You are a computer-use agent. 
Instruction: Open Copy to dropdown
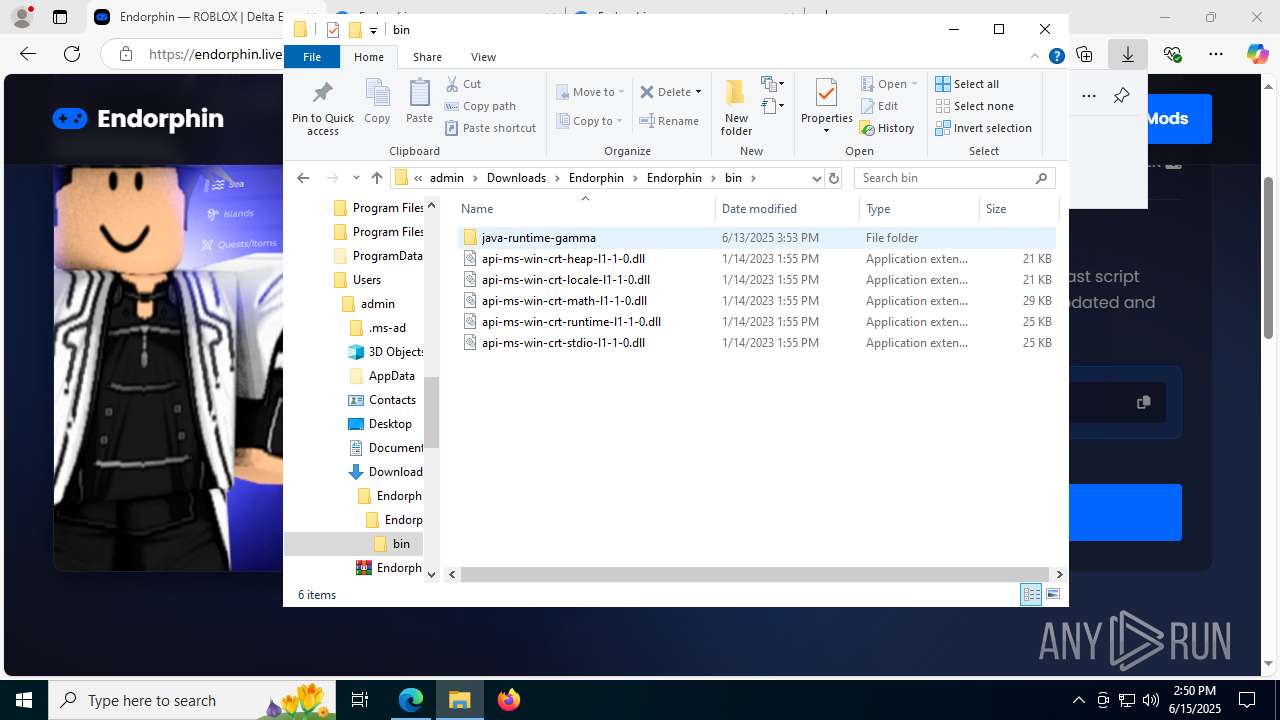(590, 121)
